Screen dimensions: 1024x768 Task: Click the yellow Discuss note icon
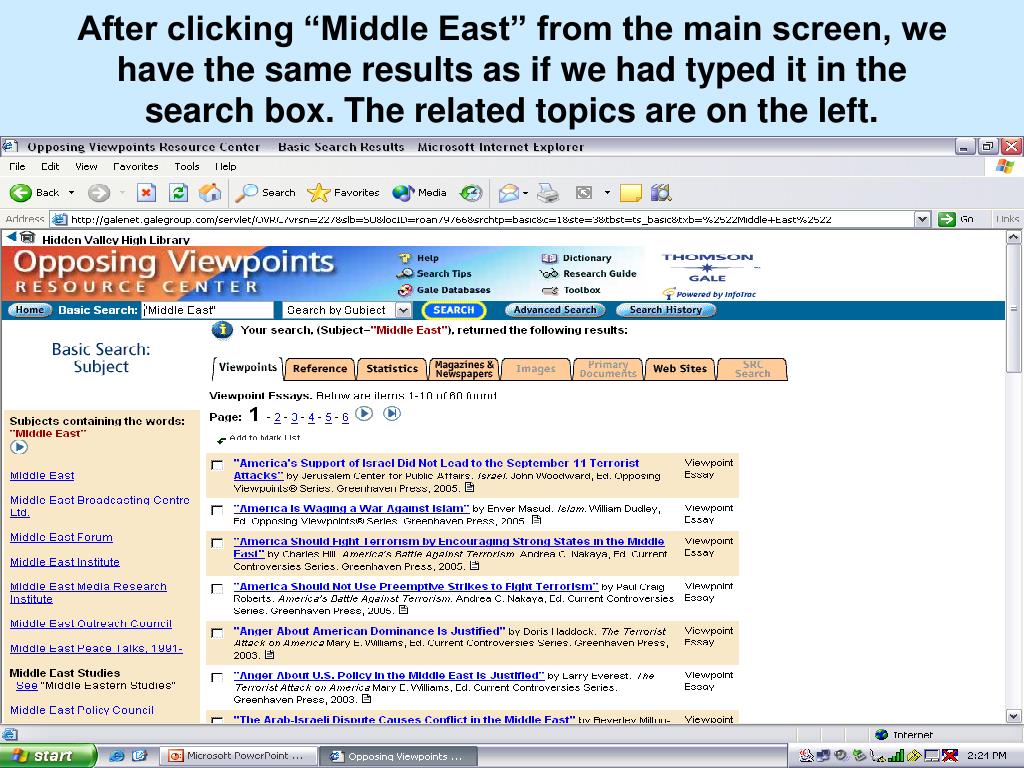[630, 193]
